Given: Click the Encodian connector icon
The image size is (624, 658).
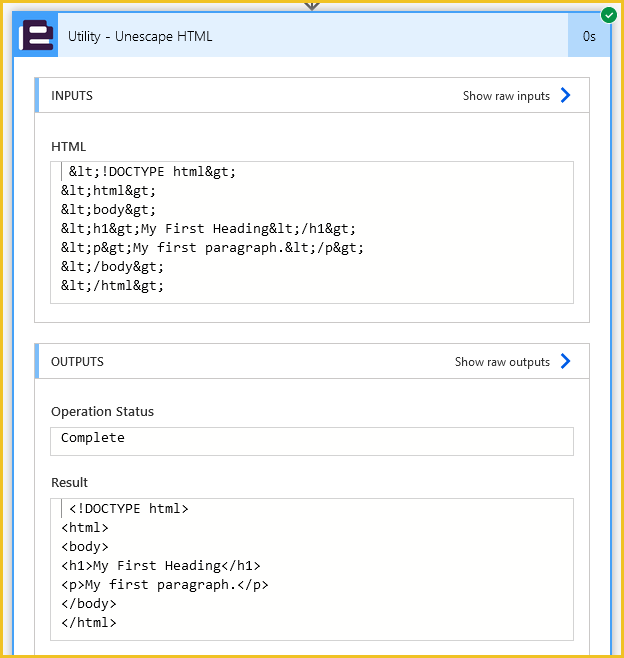Looking at the screenshot, I should 36,36.
